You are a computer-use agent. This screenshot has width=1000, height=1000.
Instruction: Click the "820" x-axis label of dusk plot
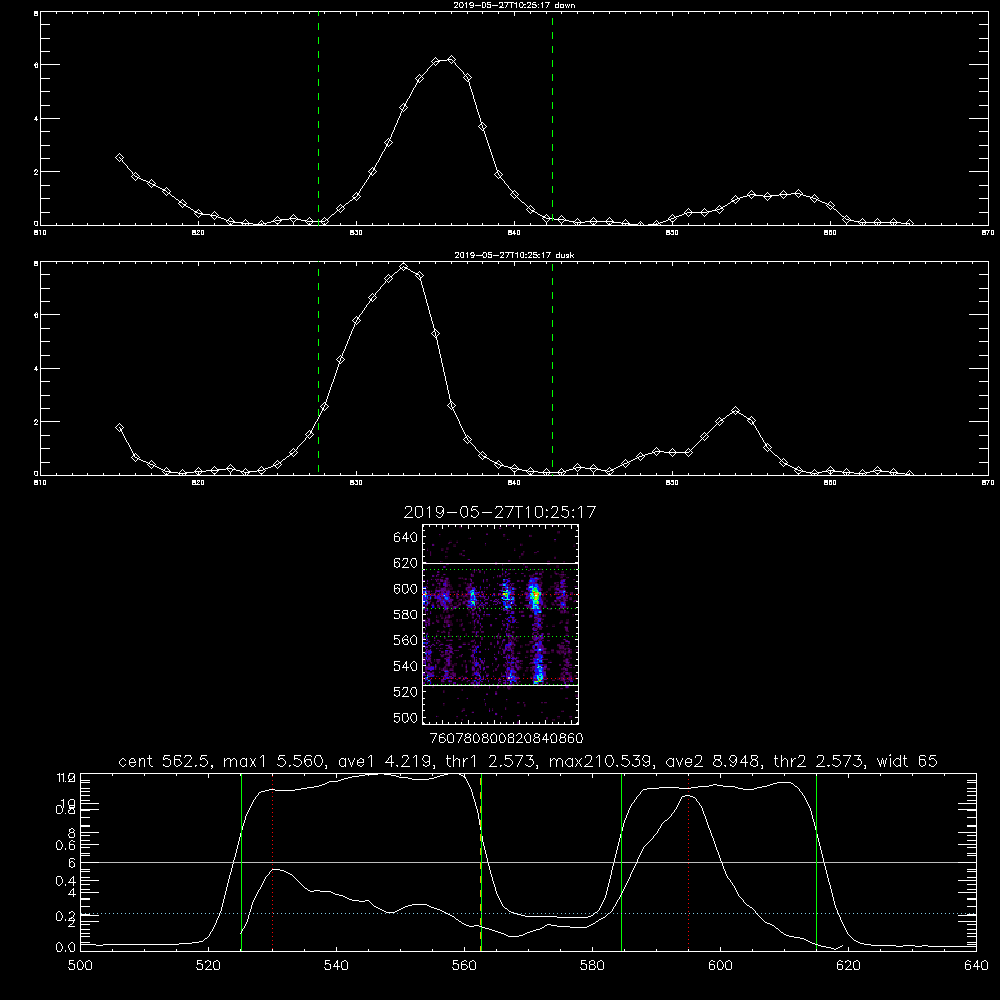(198, 483)
